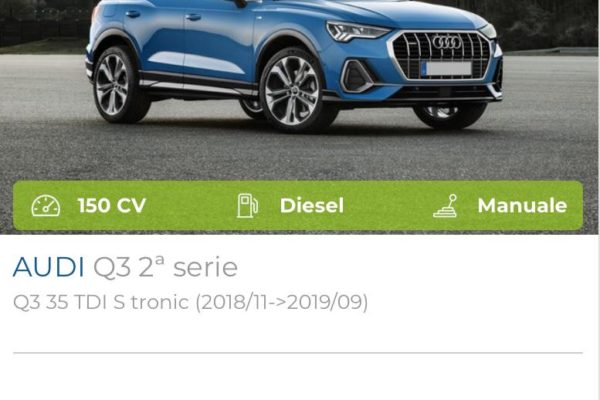Screen dimensions: 600x400
Task: Click the fuel pump icon
Action: pos(247,206)
